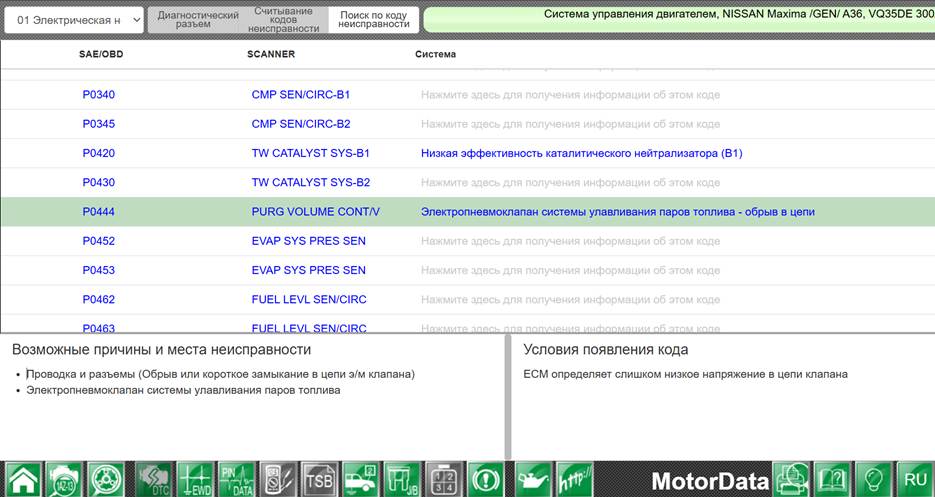Screen dimensions: 935x497
Task: Open code P0345 link
Action: (98, 124)
